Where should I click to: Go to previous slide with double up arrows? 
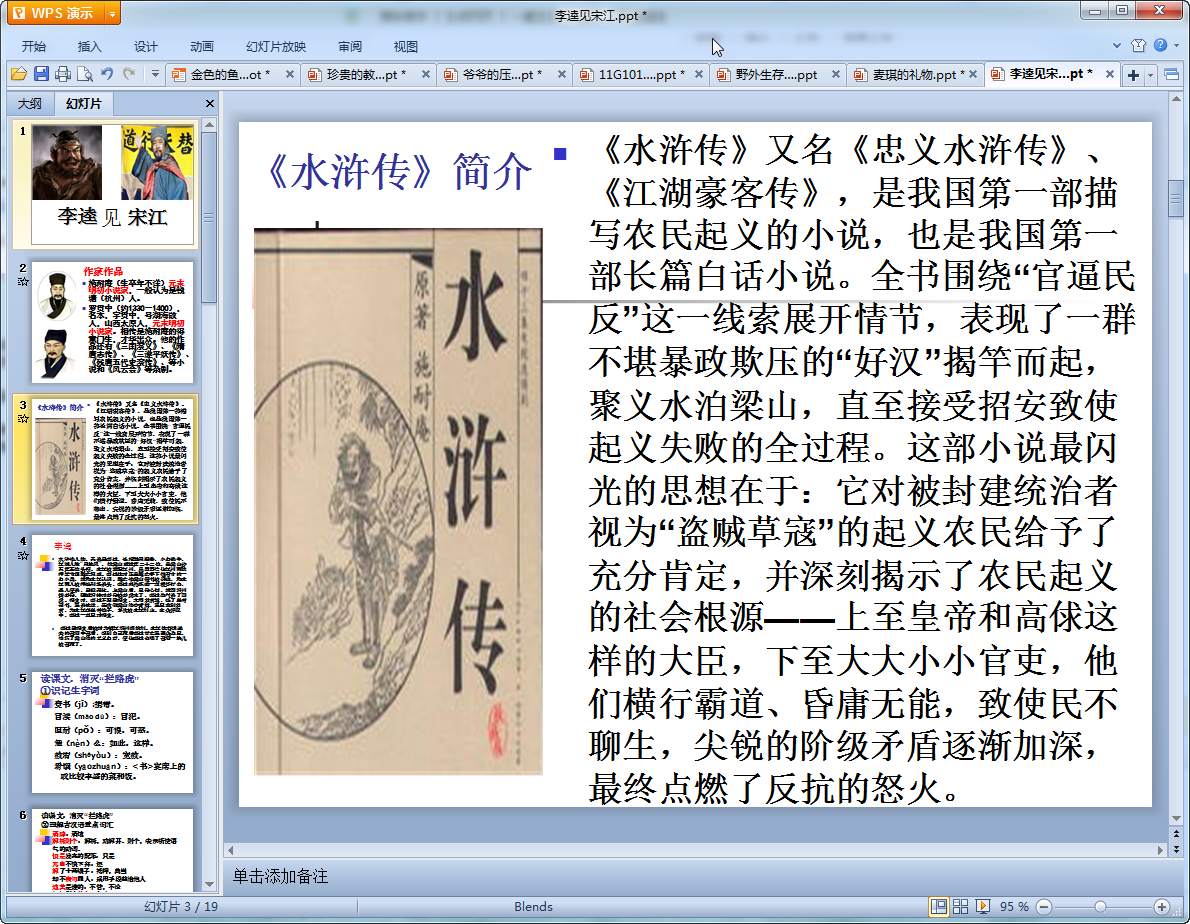coord(1176,834)
